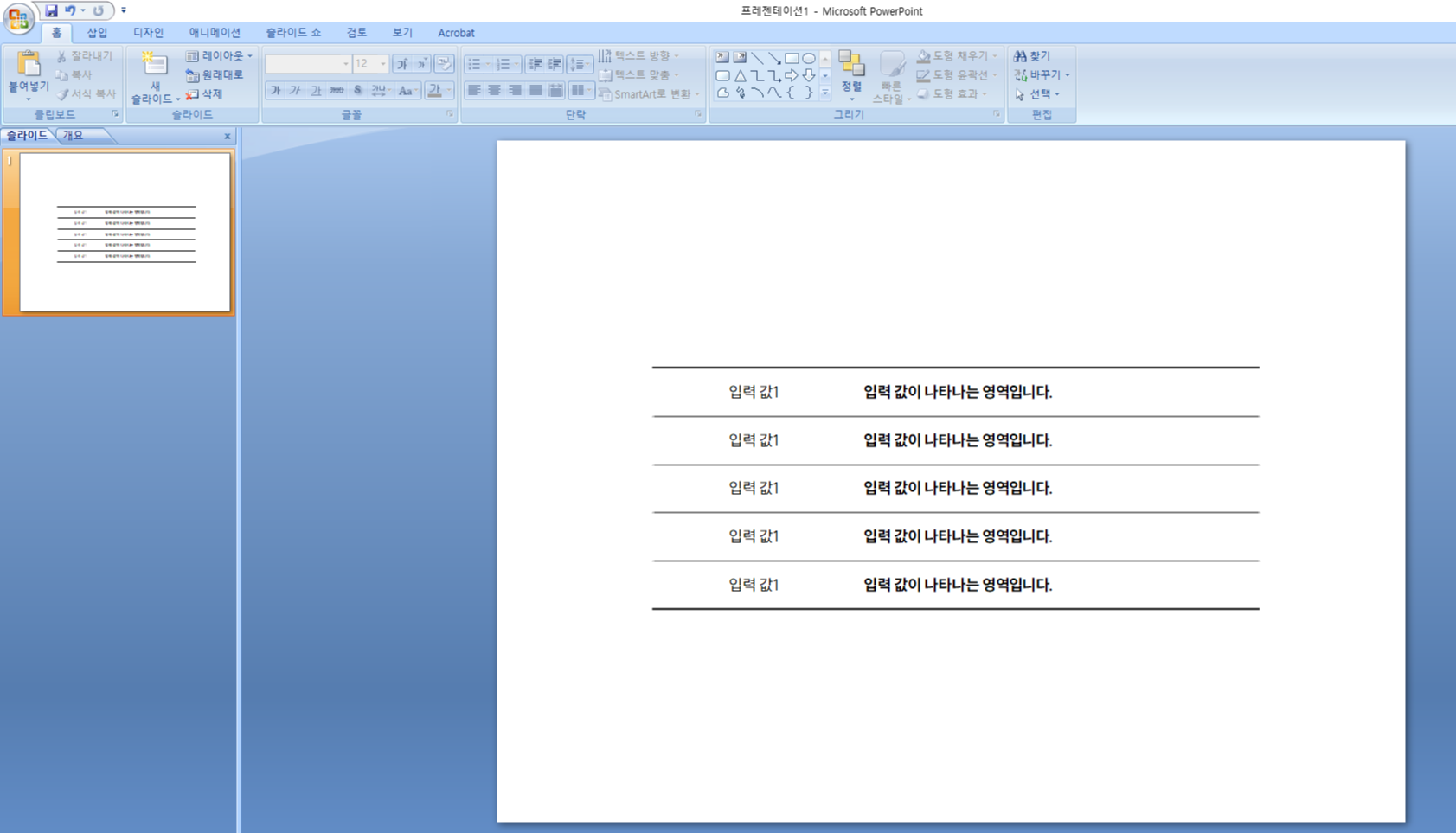Align text to the left
Image resolution: width=1456 pixels, height=833 pixels.
tap(473, 90)
